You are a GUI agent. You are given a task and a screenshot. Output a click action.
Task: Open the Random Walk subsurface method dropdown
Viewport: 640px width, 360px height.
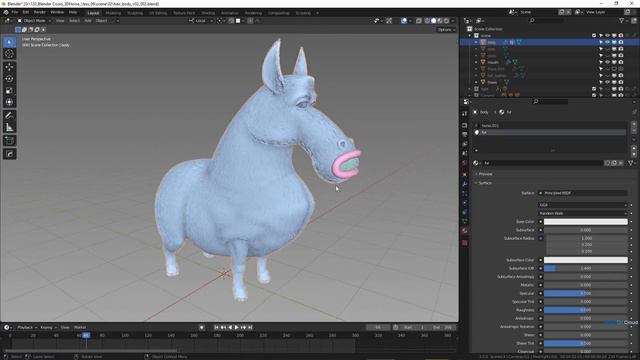[x=582, y=213]
